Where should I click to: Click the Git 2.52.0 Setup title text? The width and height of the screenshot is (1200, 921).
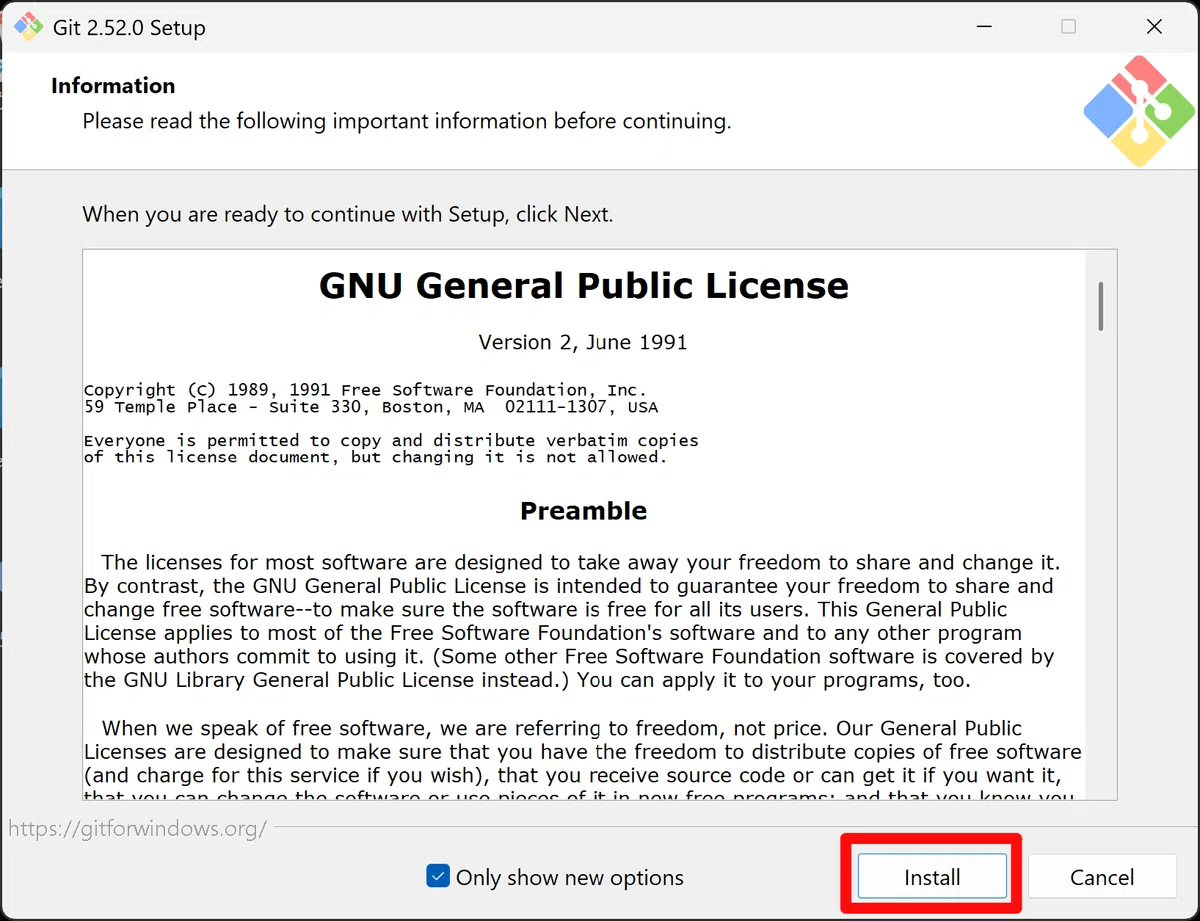[x=129, y=27]
